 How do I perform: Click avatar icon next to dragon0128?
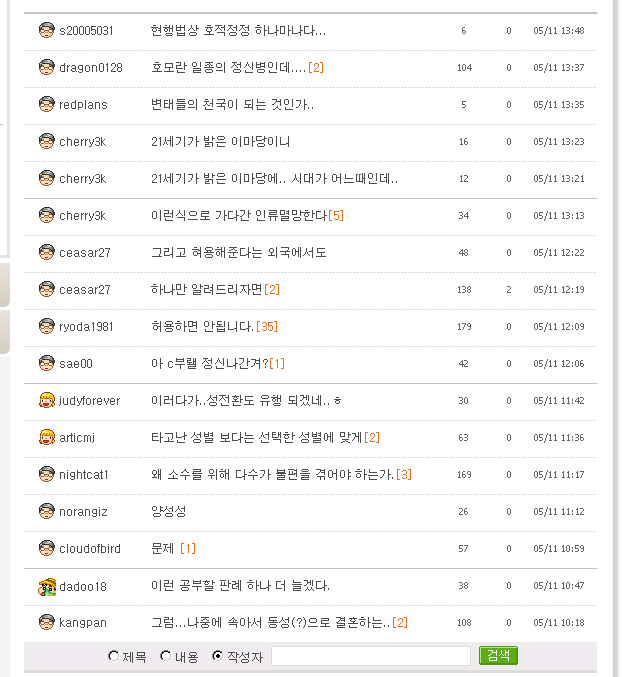point(46,67)
